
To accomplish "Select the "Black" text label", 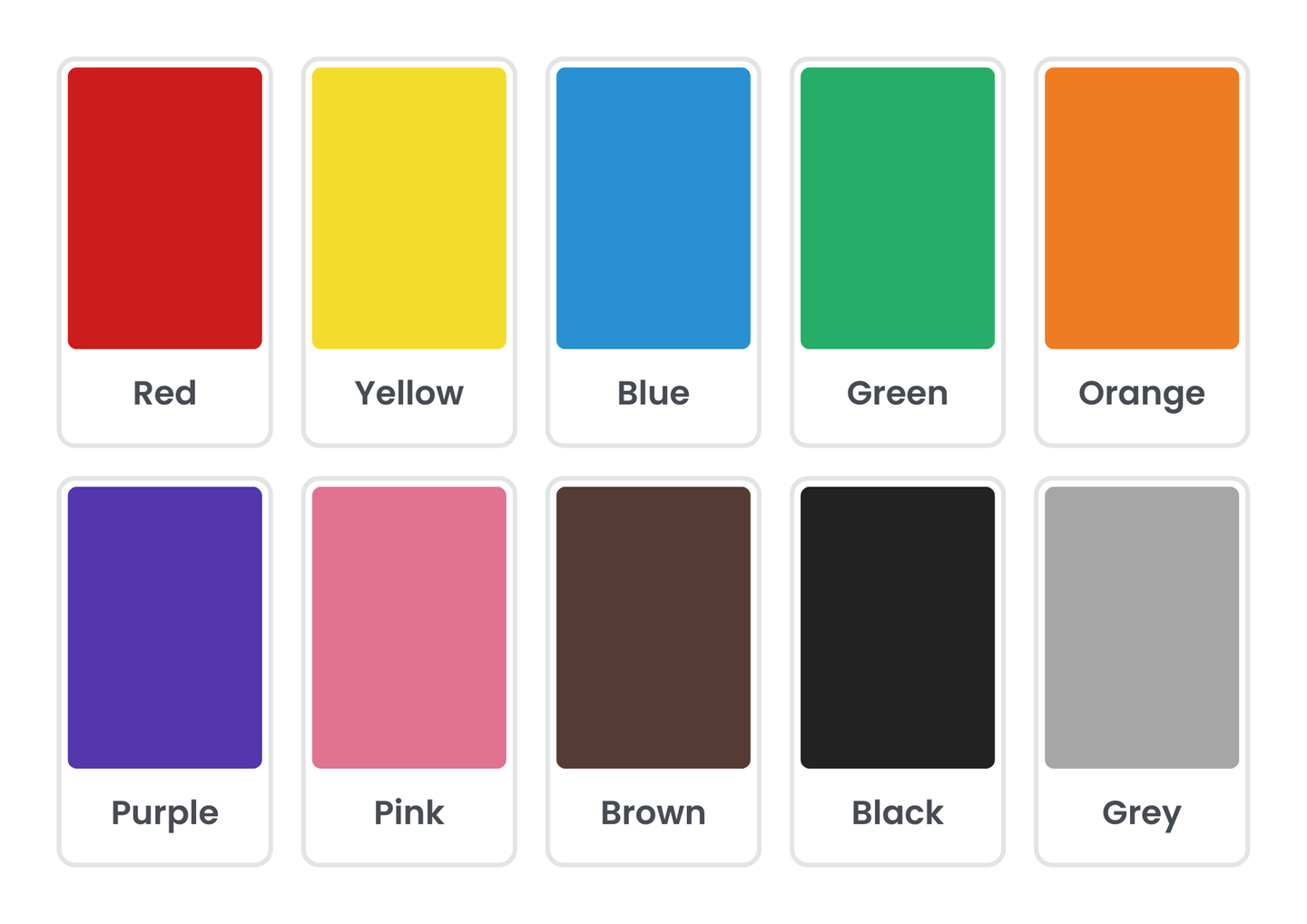I will [897, 812].
